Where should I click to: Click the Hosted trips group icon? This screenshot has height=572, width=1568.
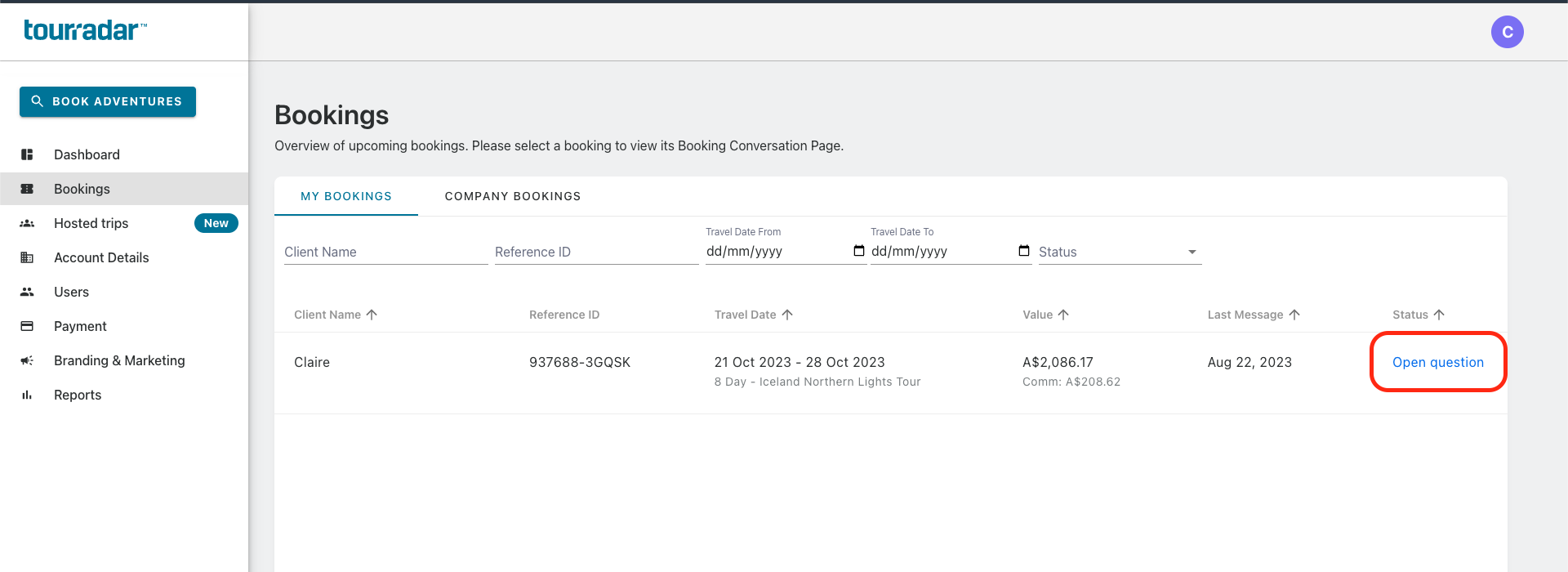(x=27, y=223)
